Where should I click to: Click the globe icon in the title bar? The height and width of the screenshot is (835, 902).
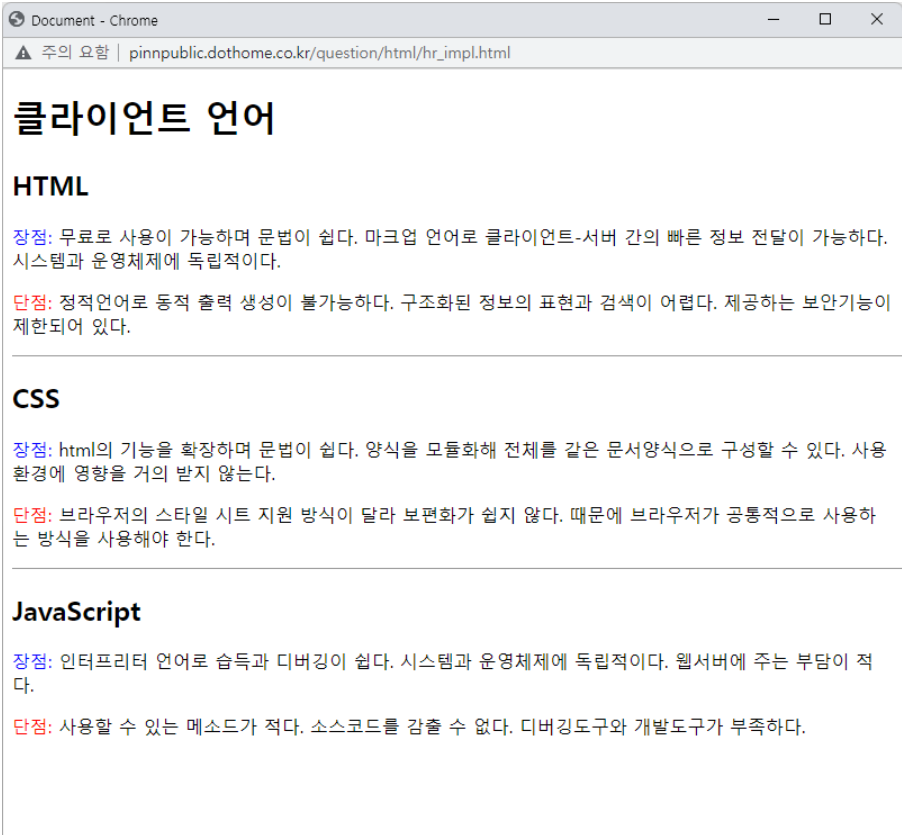(17, 20)
